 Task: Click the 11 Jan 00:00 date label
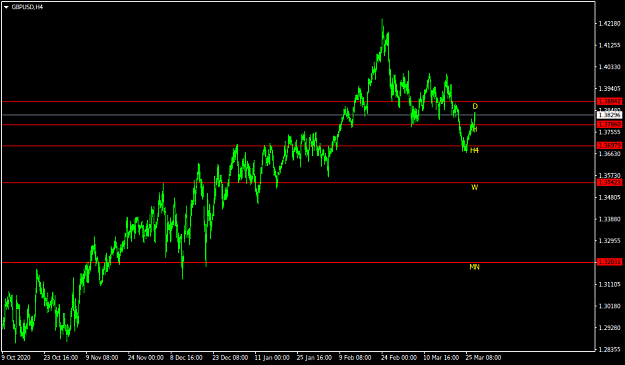(272, 358)
